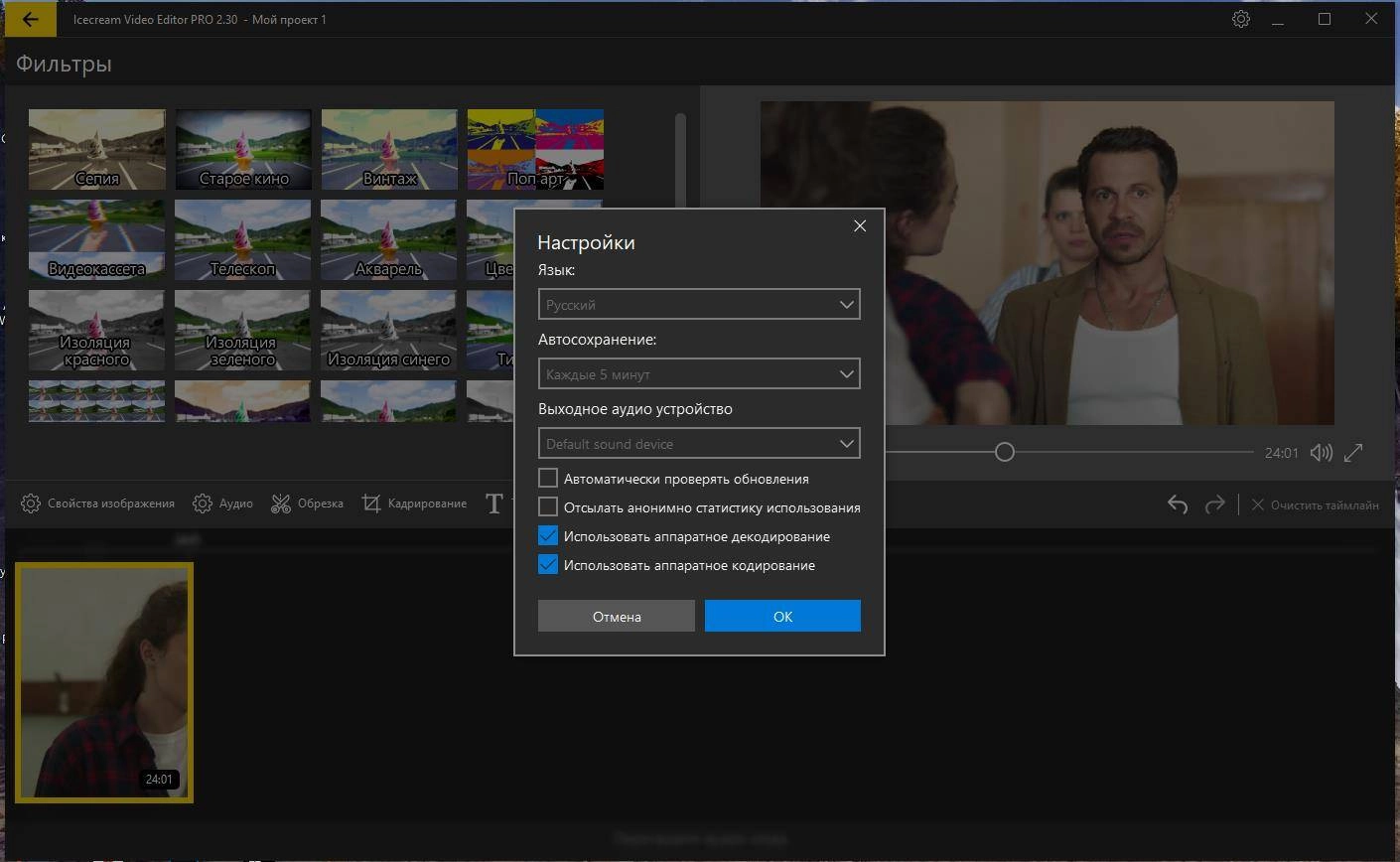
Task: Click Очистить таймлайн button
Action: tap(1315, 504)
